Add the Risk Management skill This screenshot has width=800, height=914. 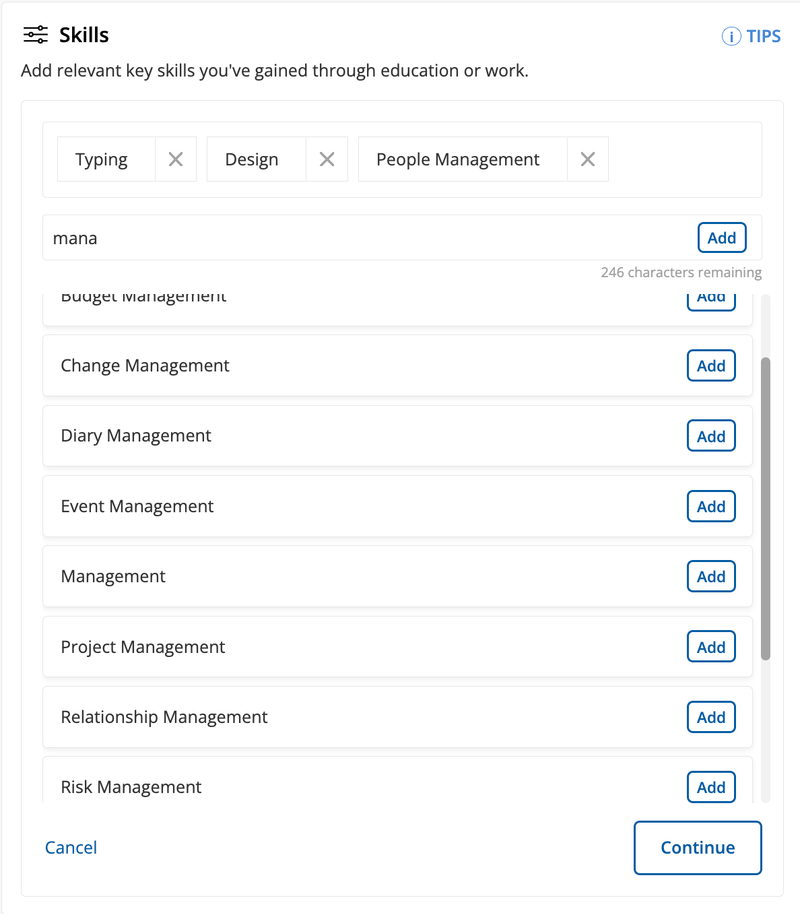click(x=711, y=787)
